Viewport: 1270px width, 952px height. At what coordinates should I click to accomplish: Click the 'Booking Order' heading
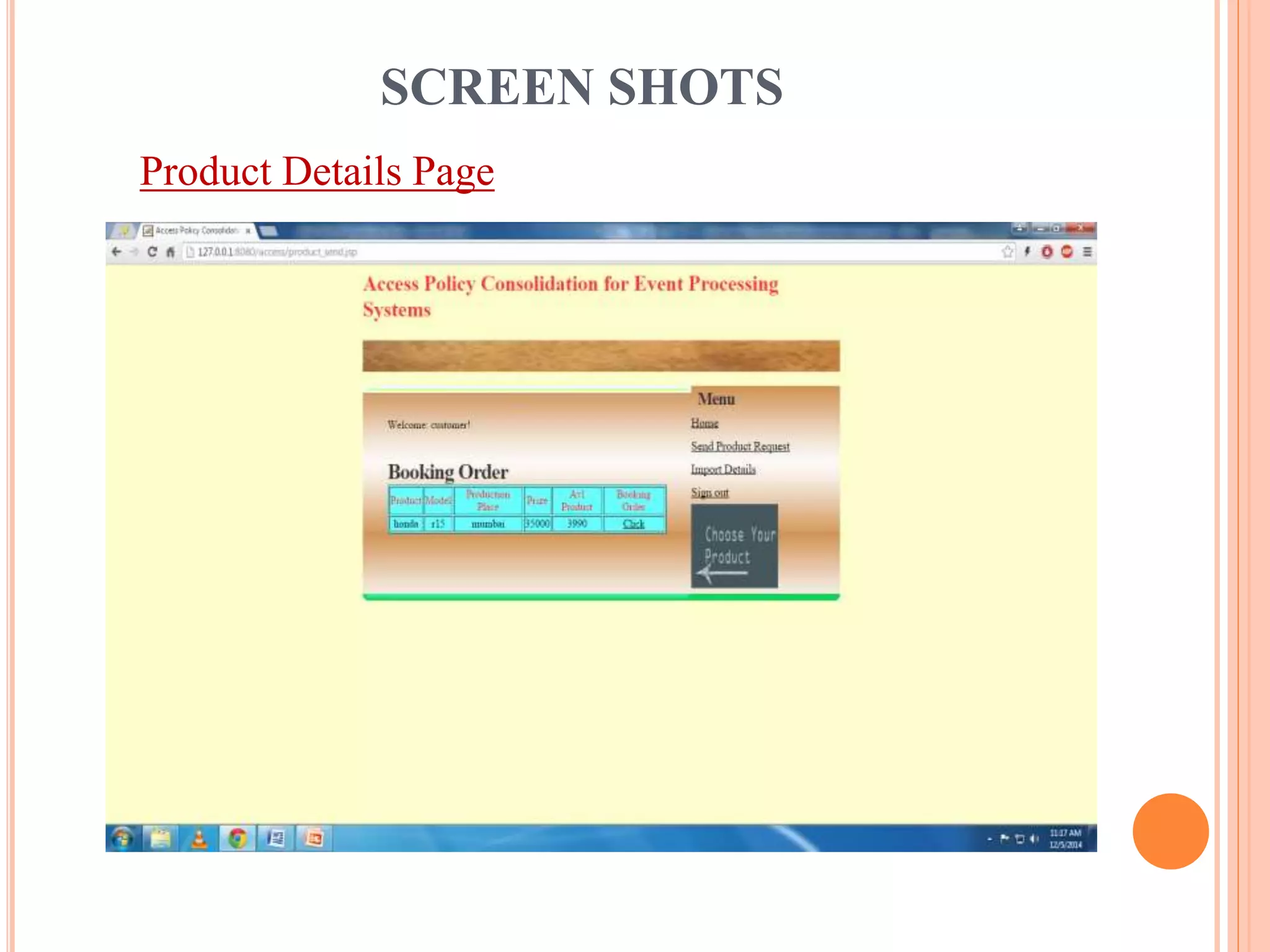[x=448, y=472]
